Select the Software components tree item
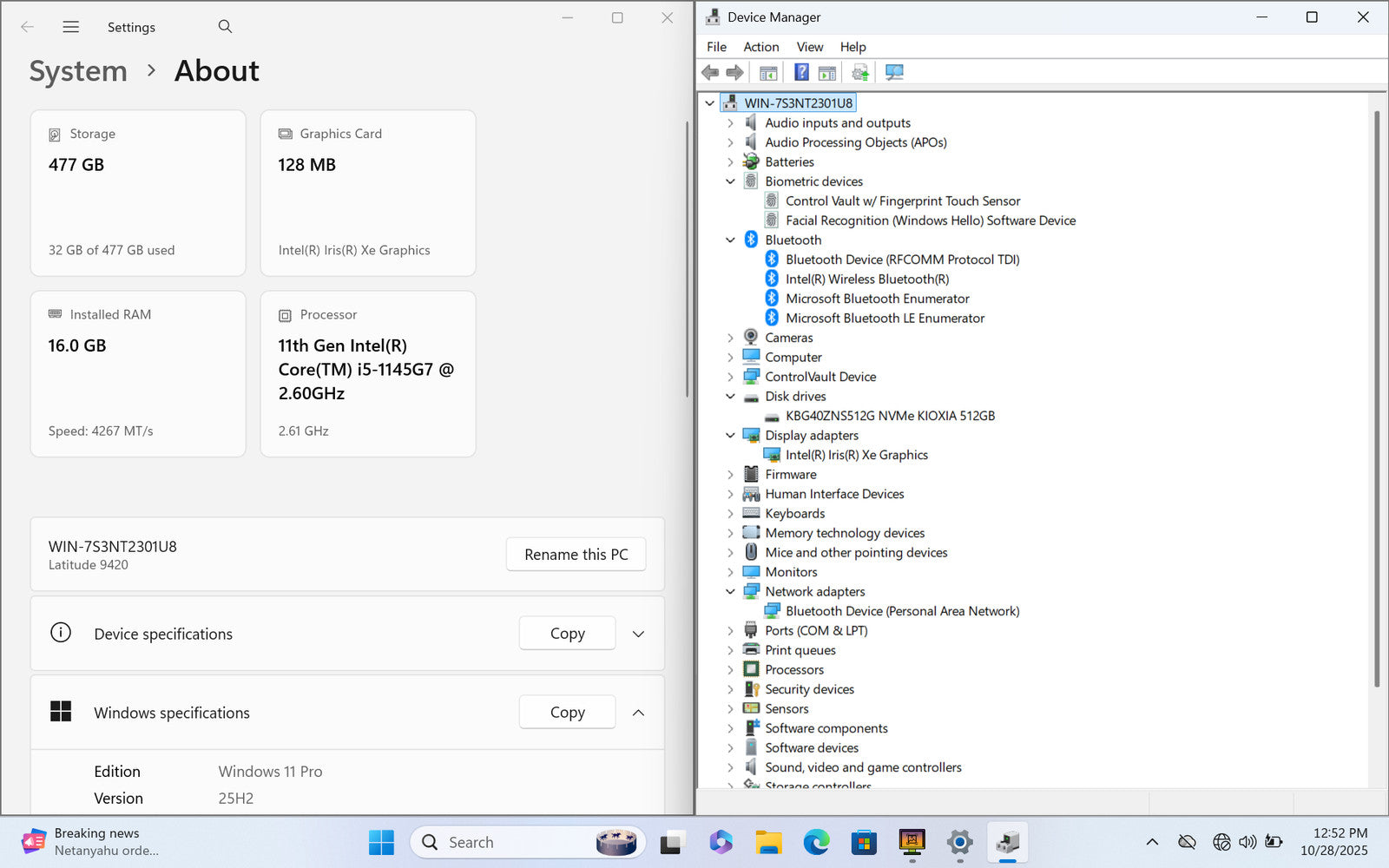Image resolution: width=1389 pixels, height=868 pixels. point(826,728)
